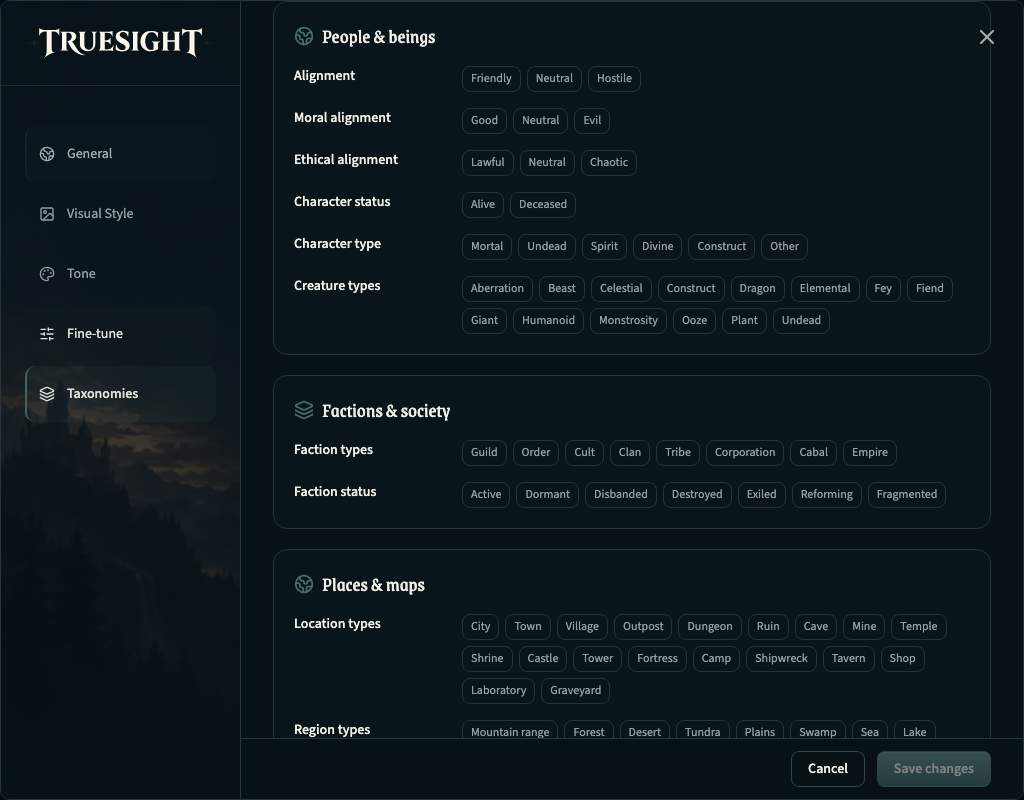Click the Giant creature type tag
This screenshot has height=800, width=1024.
click(x=484, y=321)
